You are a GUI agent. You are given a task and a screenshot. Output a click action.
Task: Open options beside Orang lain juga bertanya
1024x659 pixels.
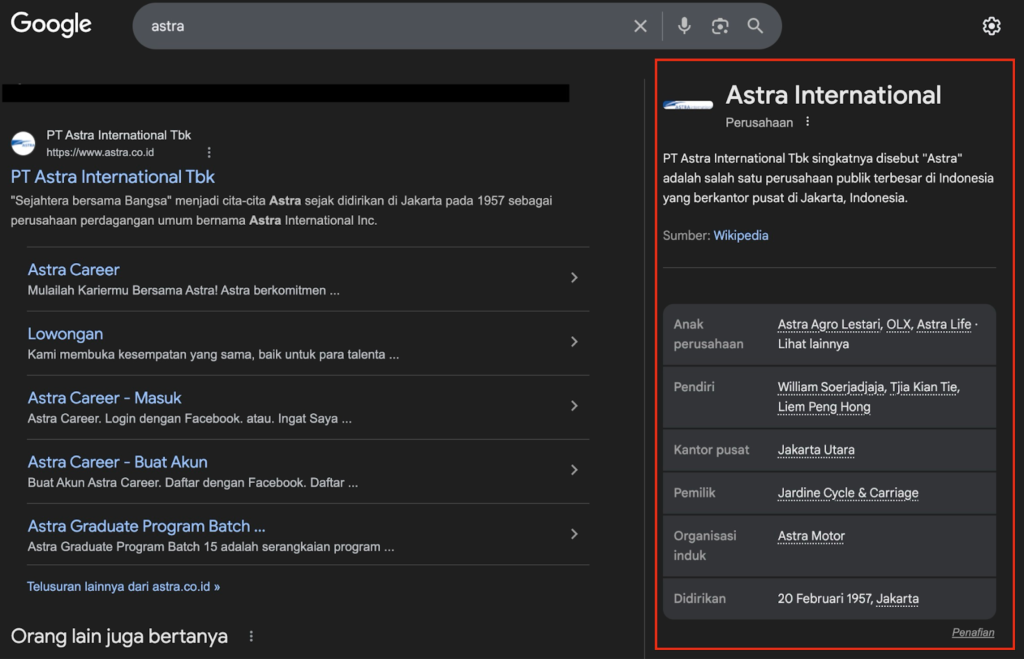tap(251, 636)
